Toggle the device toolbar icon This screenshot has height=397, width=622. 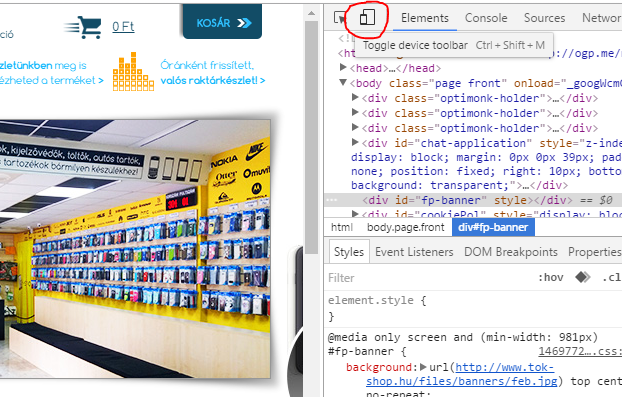point(367,18)
